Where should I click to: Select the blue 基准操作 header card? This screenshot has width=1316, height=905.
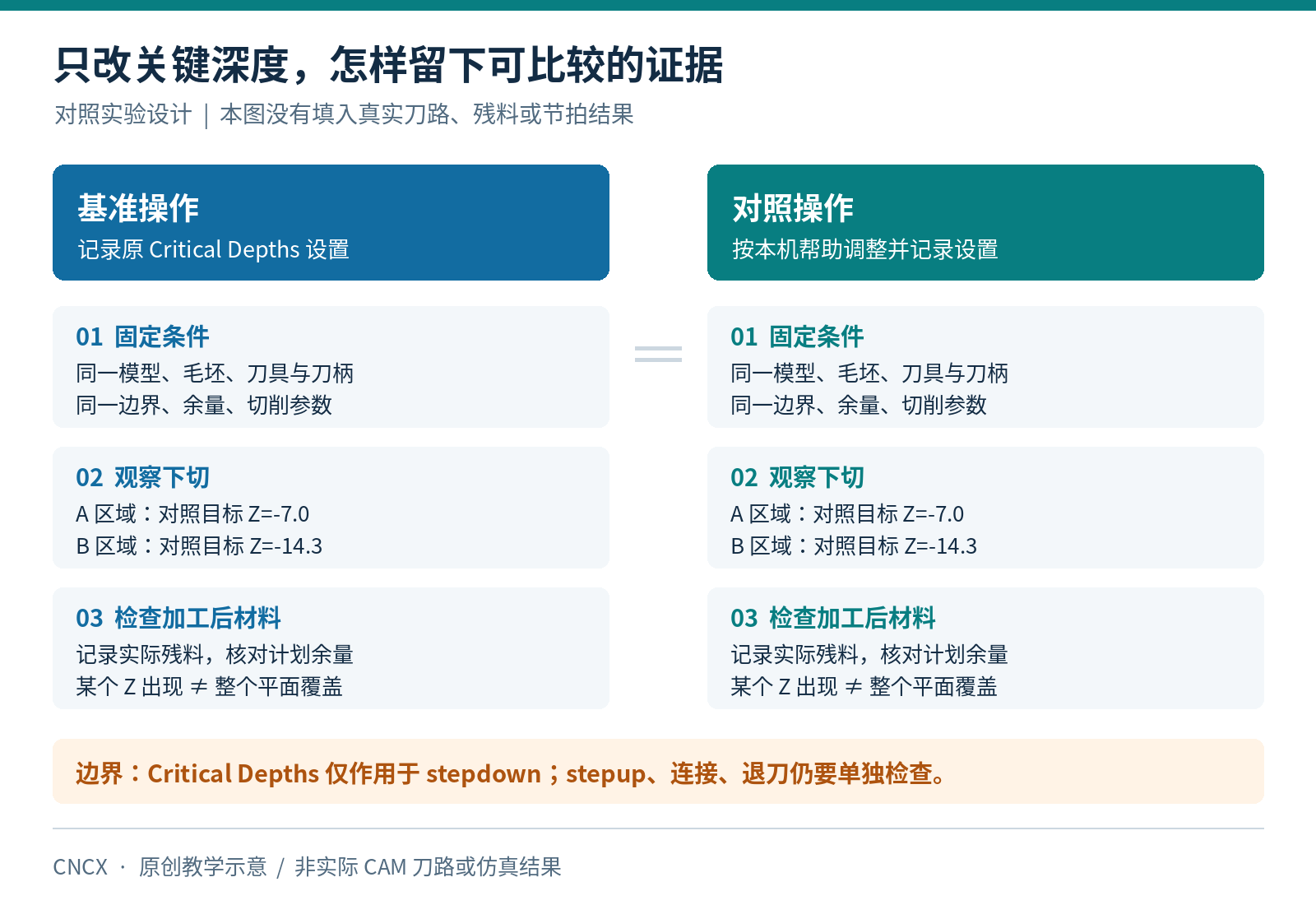click(331, 222)
